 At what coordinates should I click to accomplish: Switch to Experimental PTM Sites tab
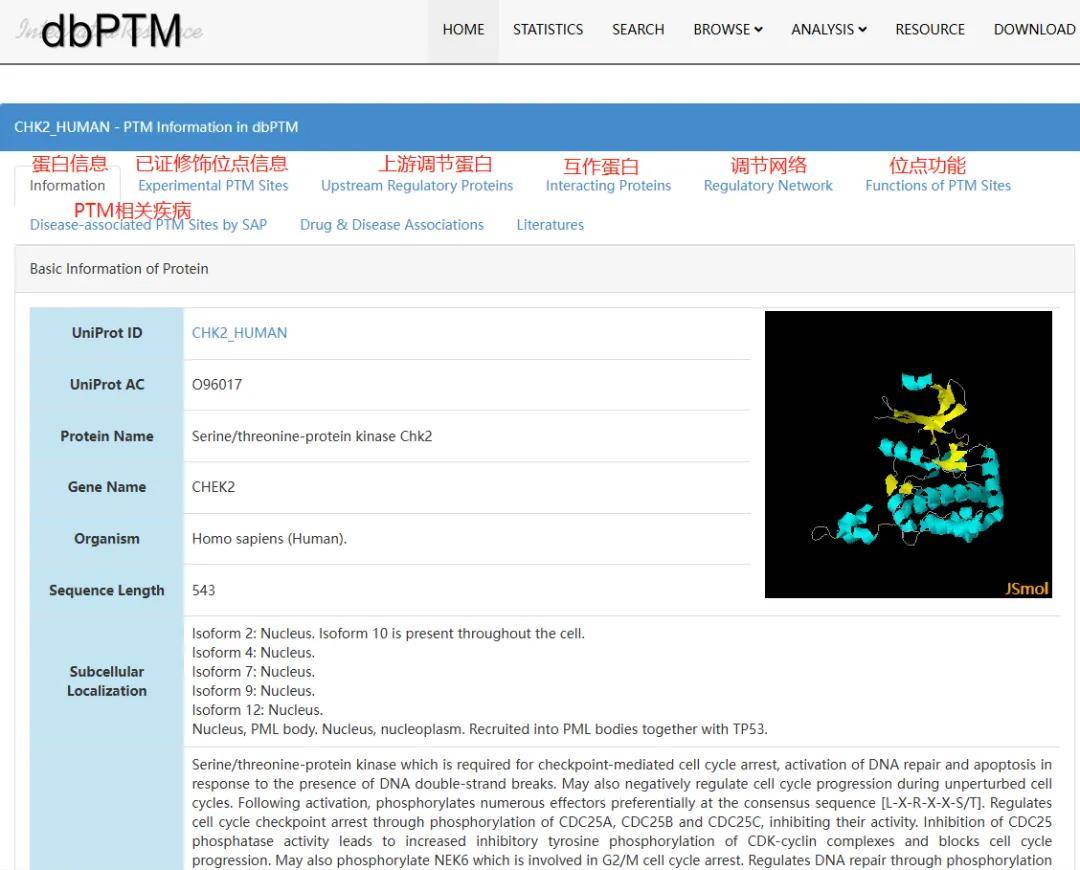pos(213,186)
